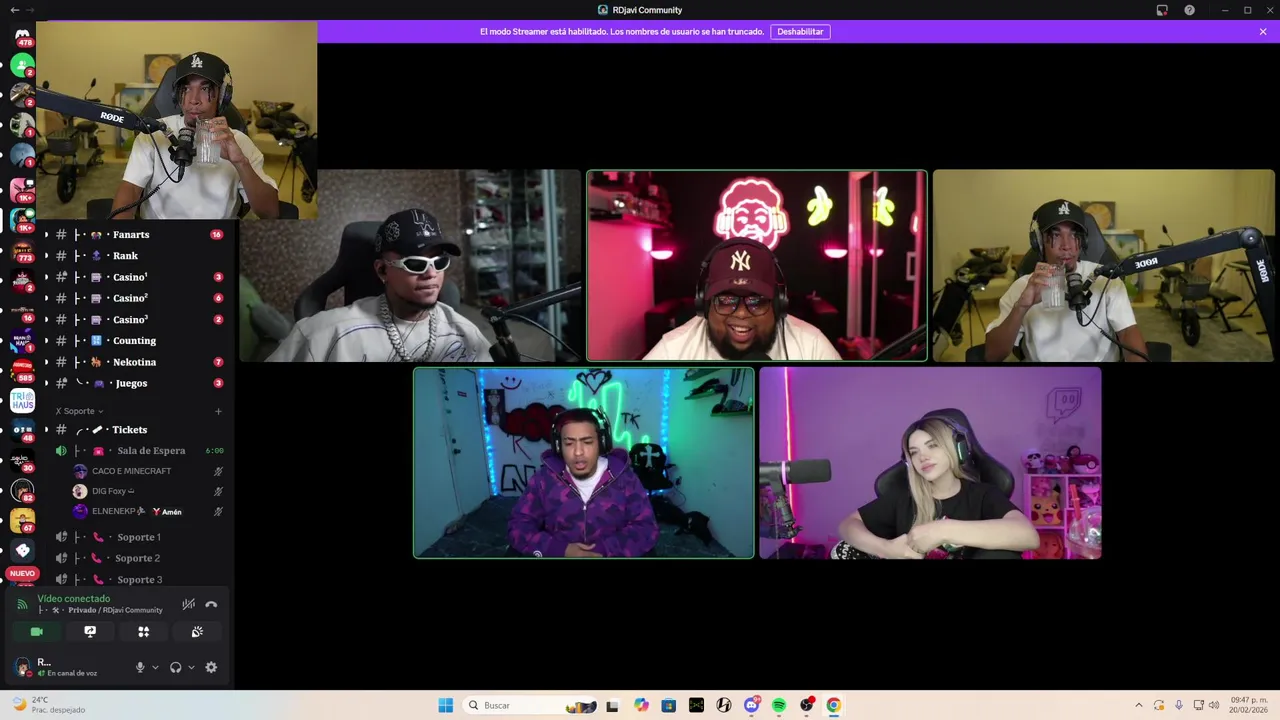Click the Video conectado status text
This screenshot has height=720, width=1280.
click(x=74, y=599)
